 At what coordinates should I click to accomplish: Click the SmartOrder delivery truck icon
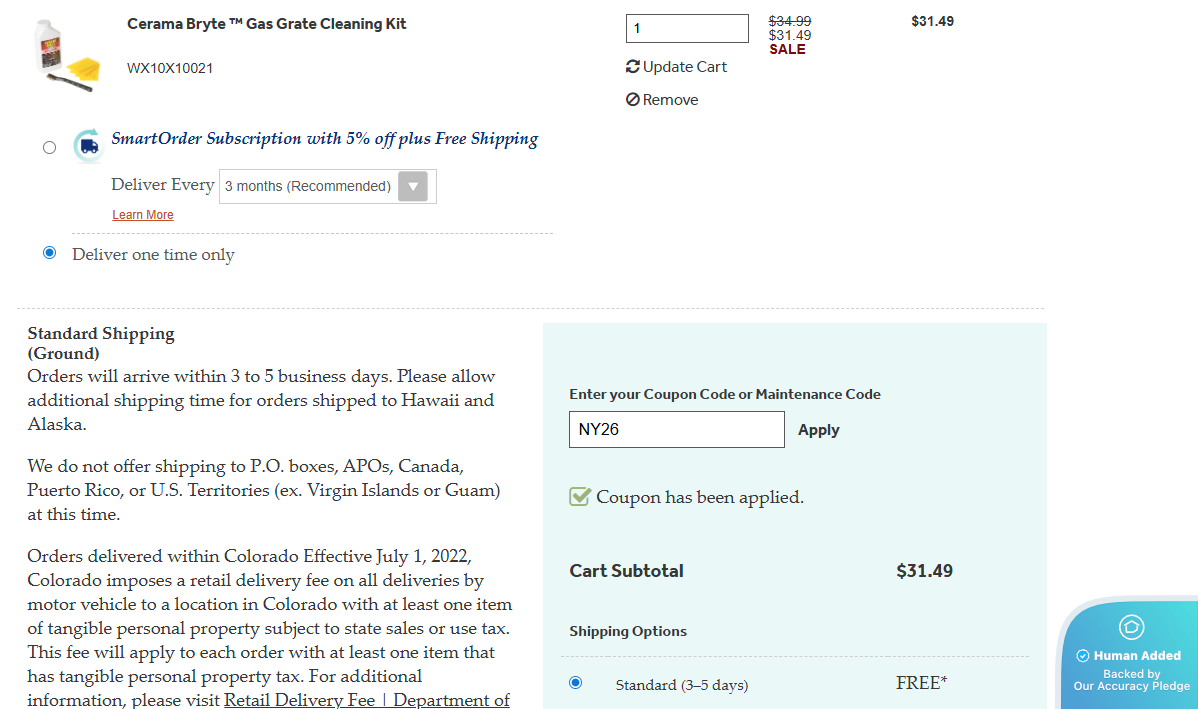[89, 146]
